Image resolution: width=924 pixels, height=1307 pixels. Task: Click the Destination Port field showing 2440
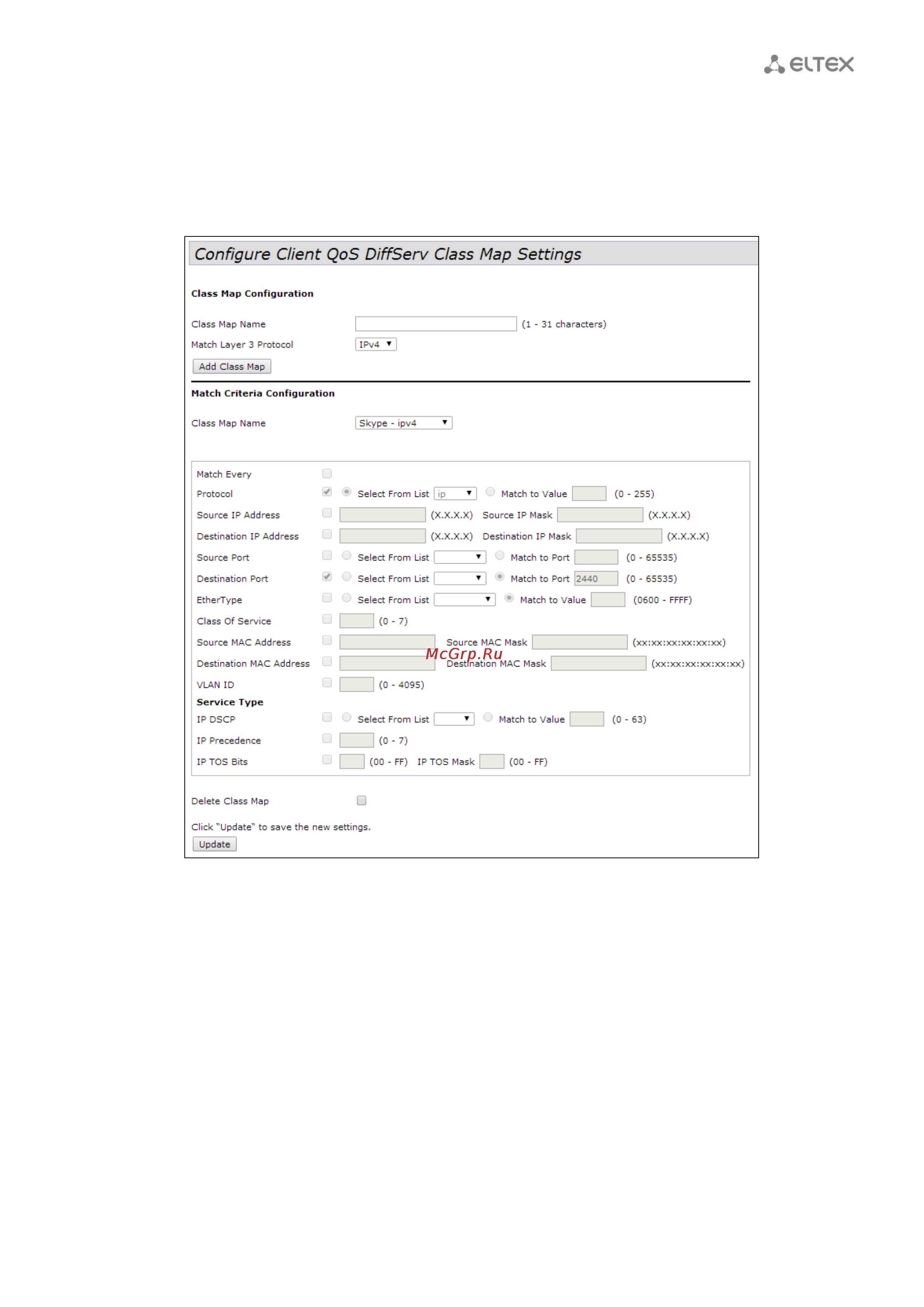coord(596,578)
